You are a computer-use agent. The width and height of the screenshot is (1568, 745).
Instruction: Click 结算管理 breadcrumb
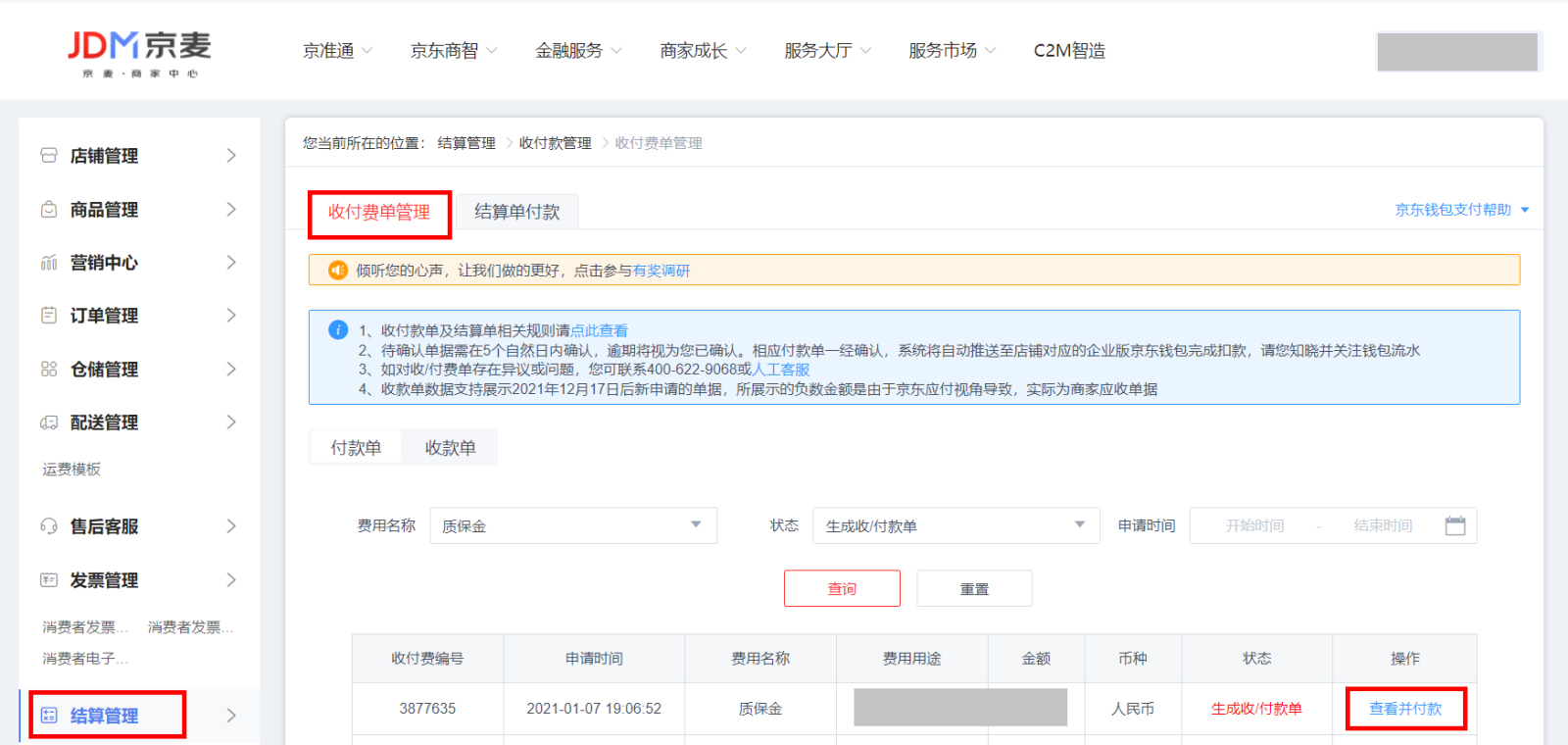pos(466,143)
